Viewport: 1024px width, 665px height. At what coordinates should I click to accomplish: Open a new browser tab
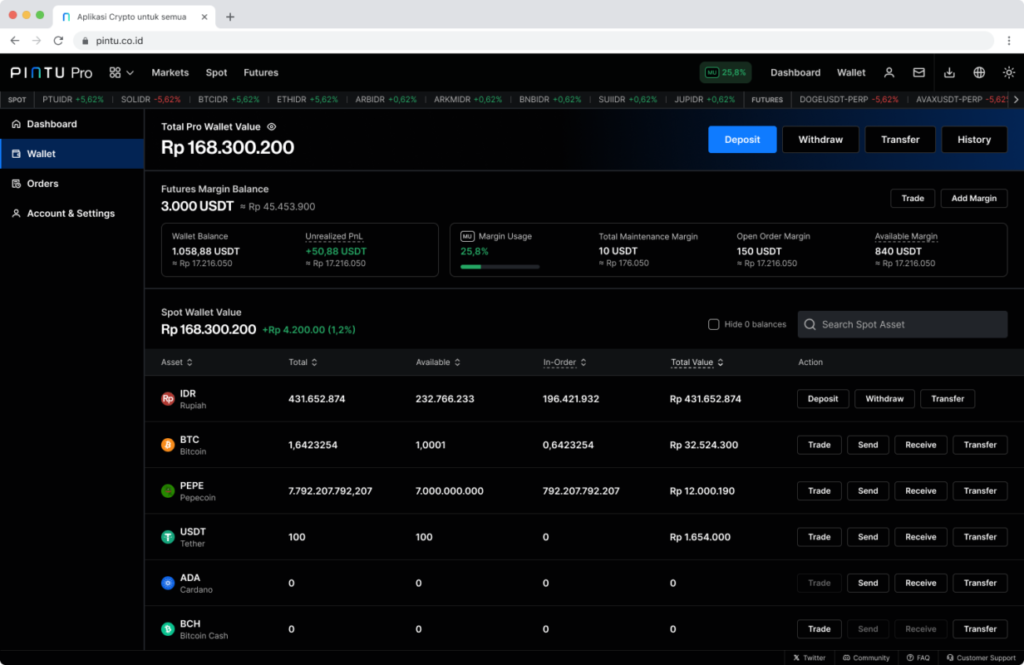coord(230,17)
